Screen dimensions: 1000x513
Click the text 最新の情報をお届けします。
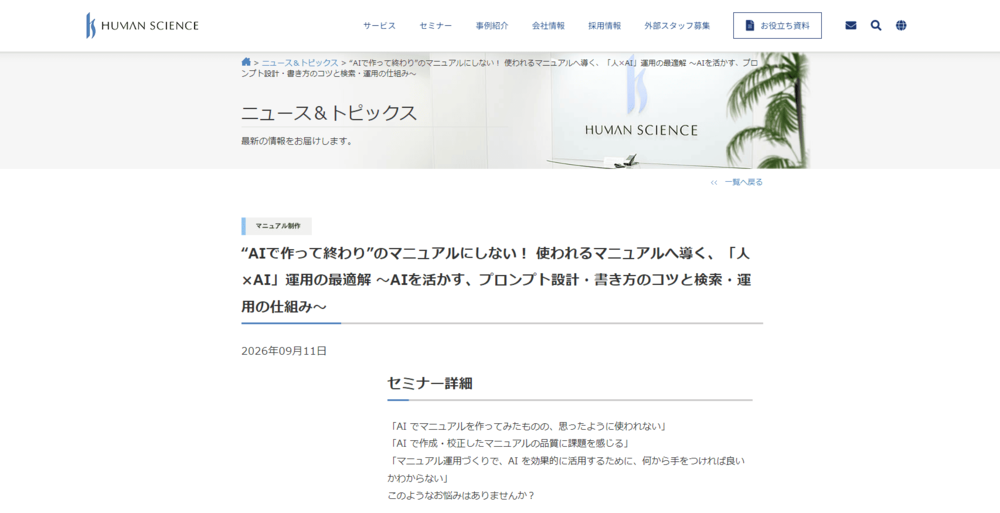tap(297, 141)
